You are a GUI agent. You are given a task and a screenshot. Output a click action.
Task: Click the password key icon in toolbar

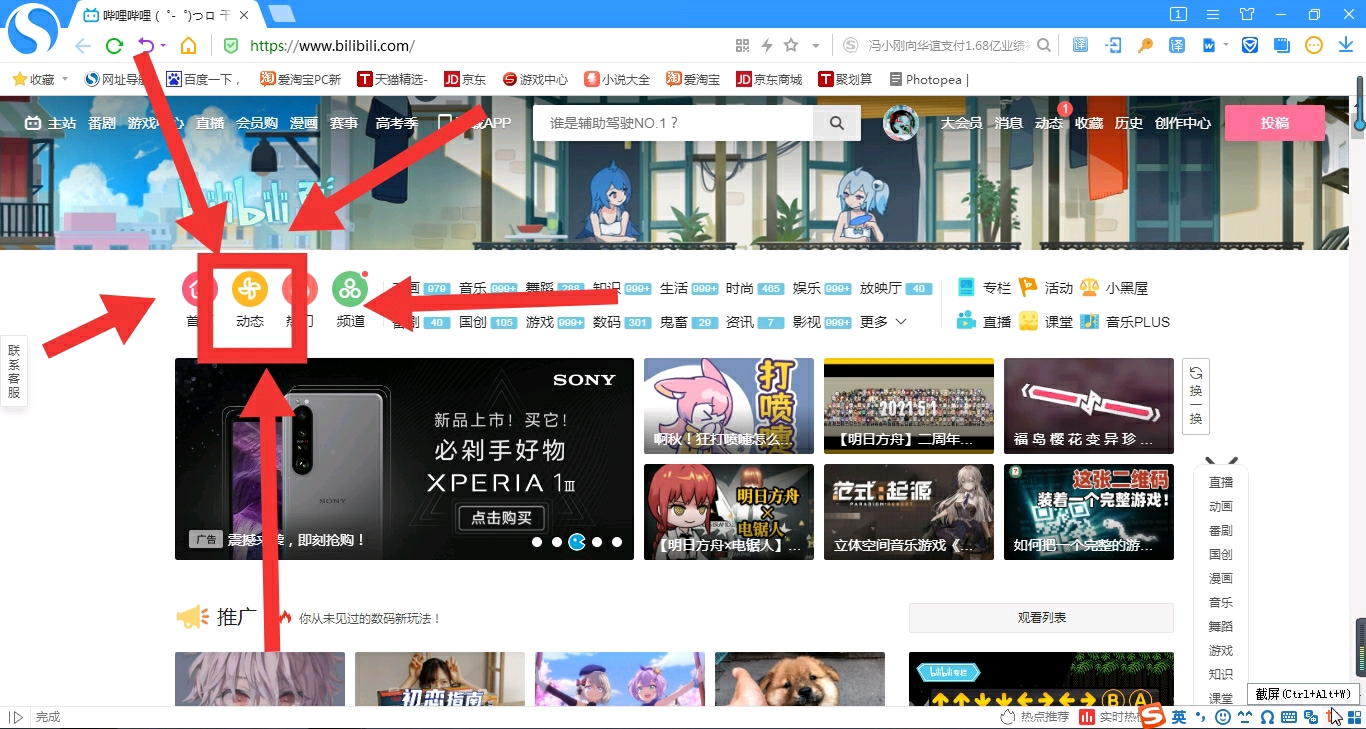1146,46
